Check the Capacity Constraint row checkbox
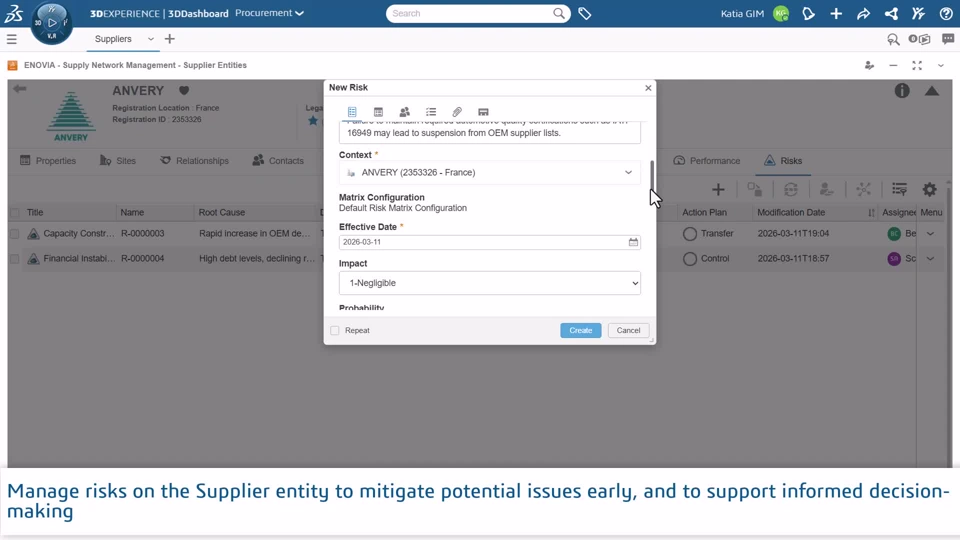The width and height of the screenshot is (960, 540). click(15, 234)
